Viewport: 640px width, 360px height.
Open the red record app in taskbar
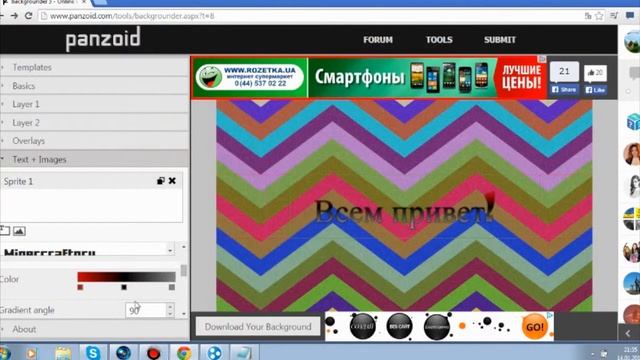[153, 353]
